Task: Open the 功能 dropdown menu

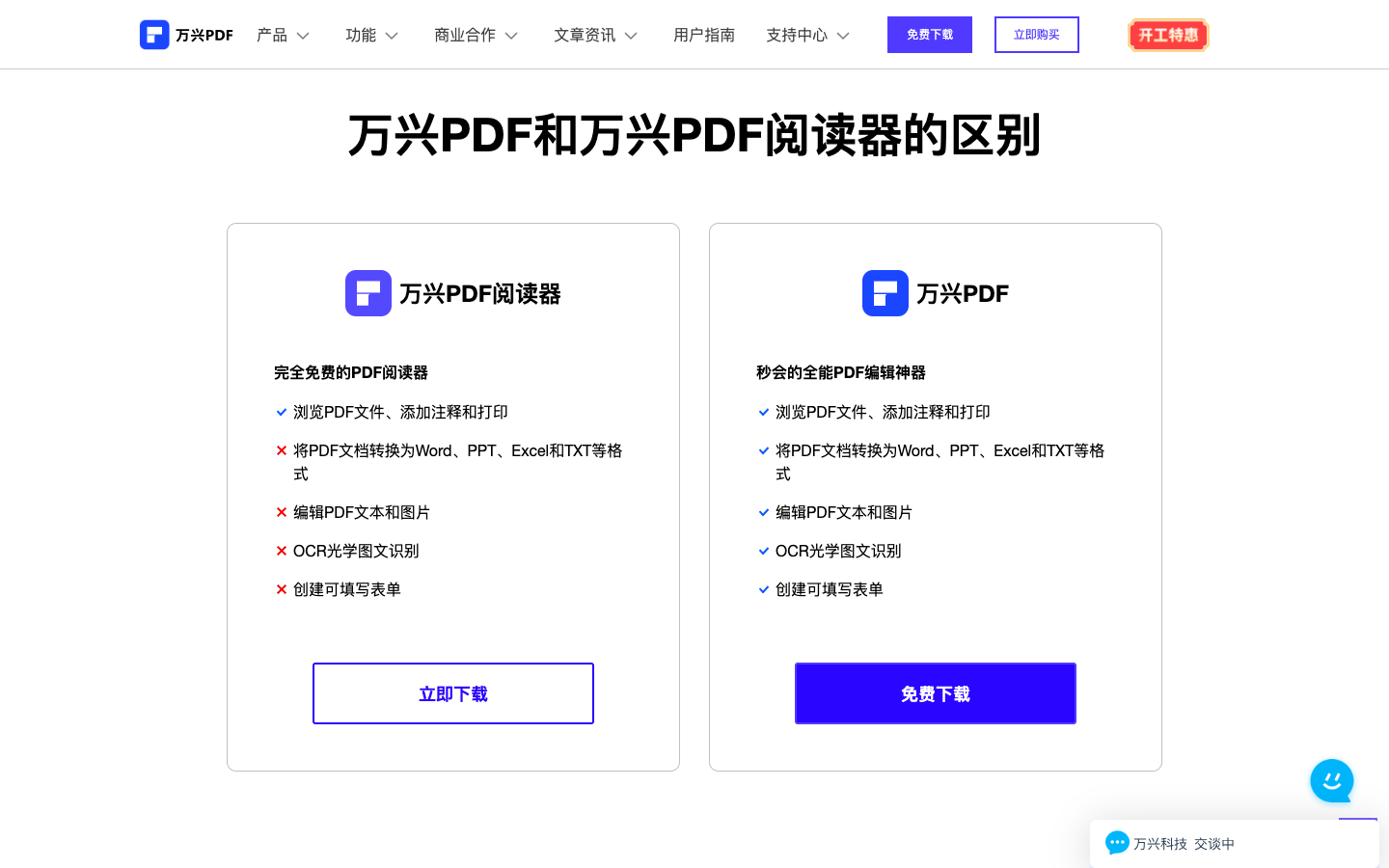Action: 371,35
